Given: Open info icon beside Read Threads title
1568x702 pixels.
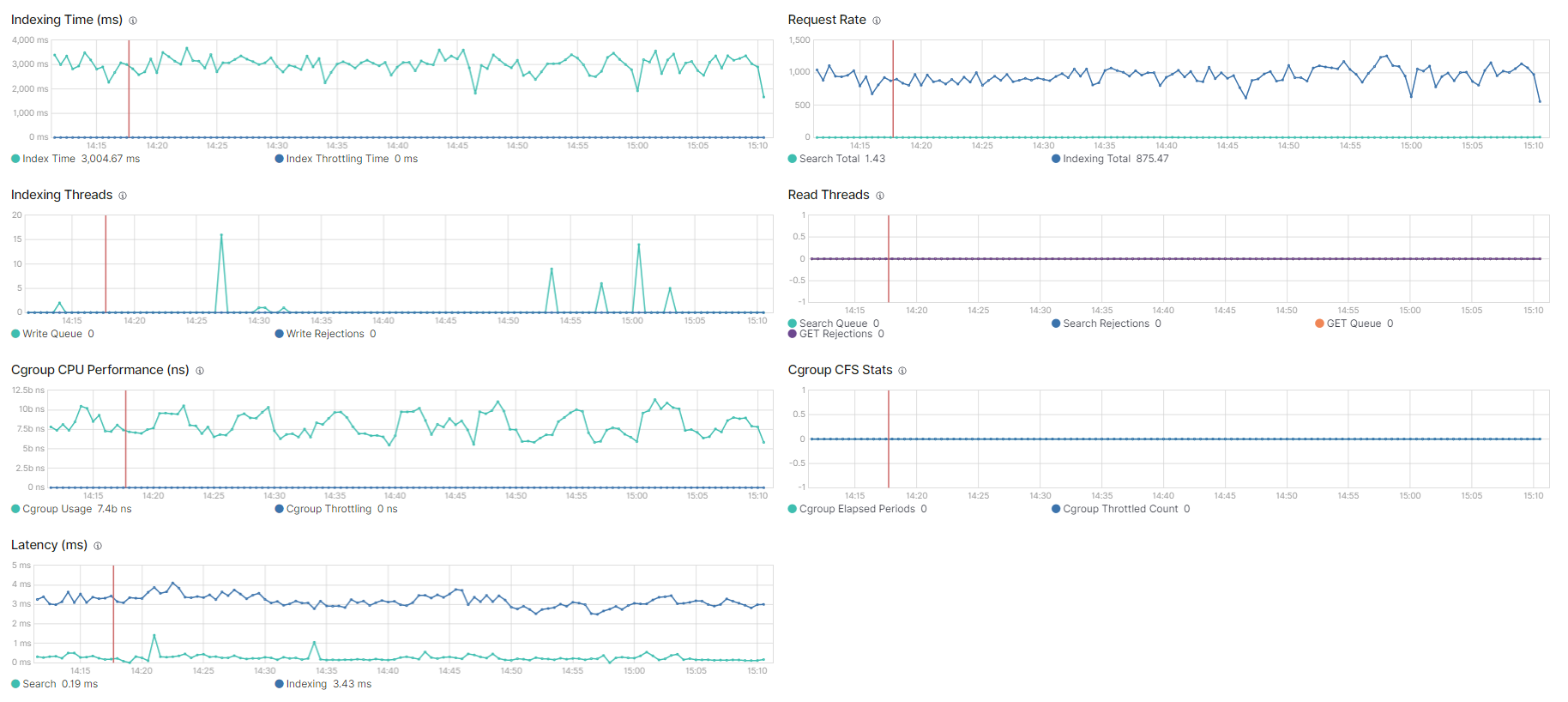Looking at the screenshot, I should tap(880, 196).
